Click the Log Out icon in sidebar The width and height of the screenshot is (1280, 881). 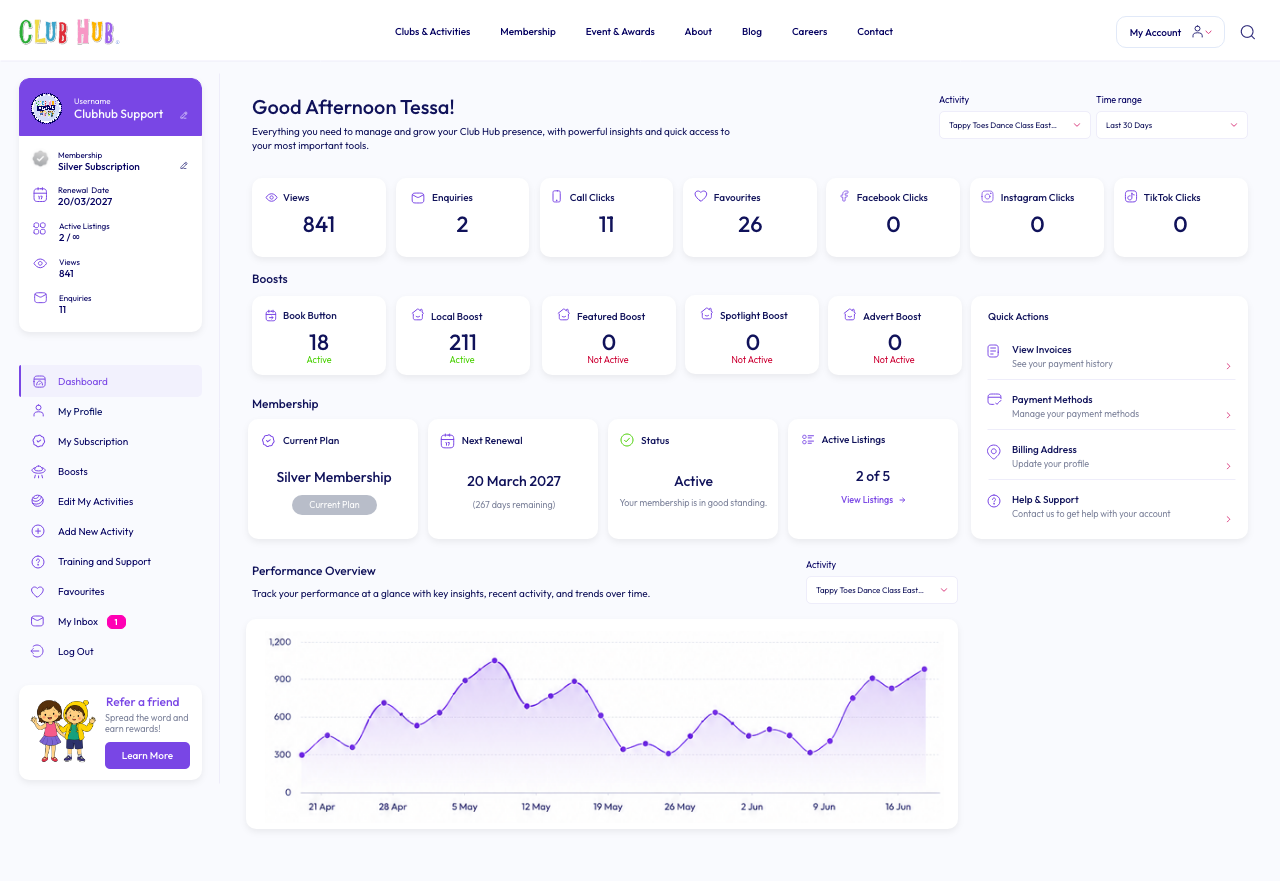click(38, 651)
